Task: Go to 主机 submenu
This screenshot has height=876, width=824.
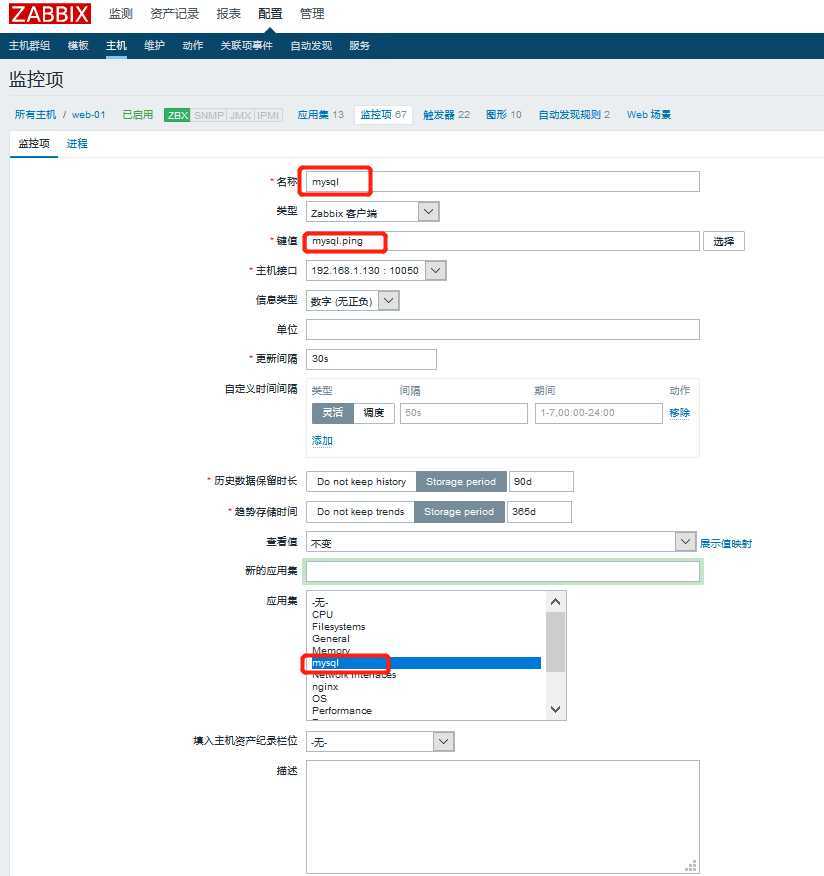Action: point(116,46)
